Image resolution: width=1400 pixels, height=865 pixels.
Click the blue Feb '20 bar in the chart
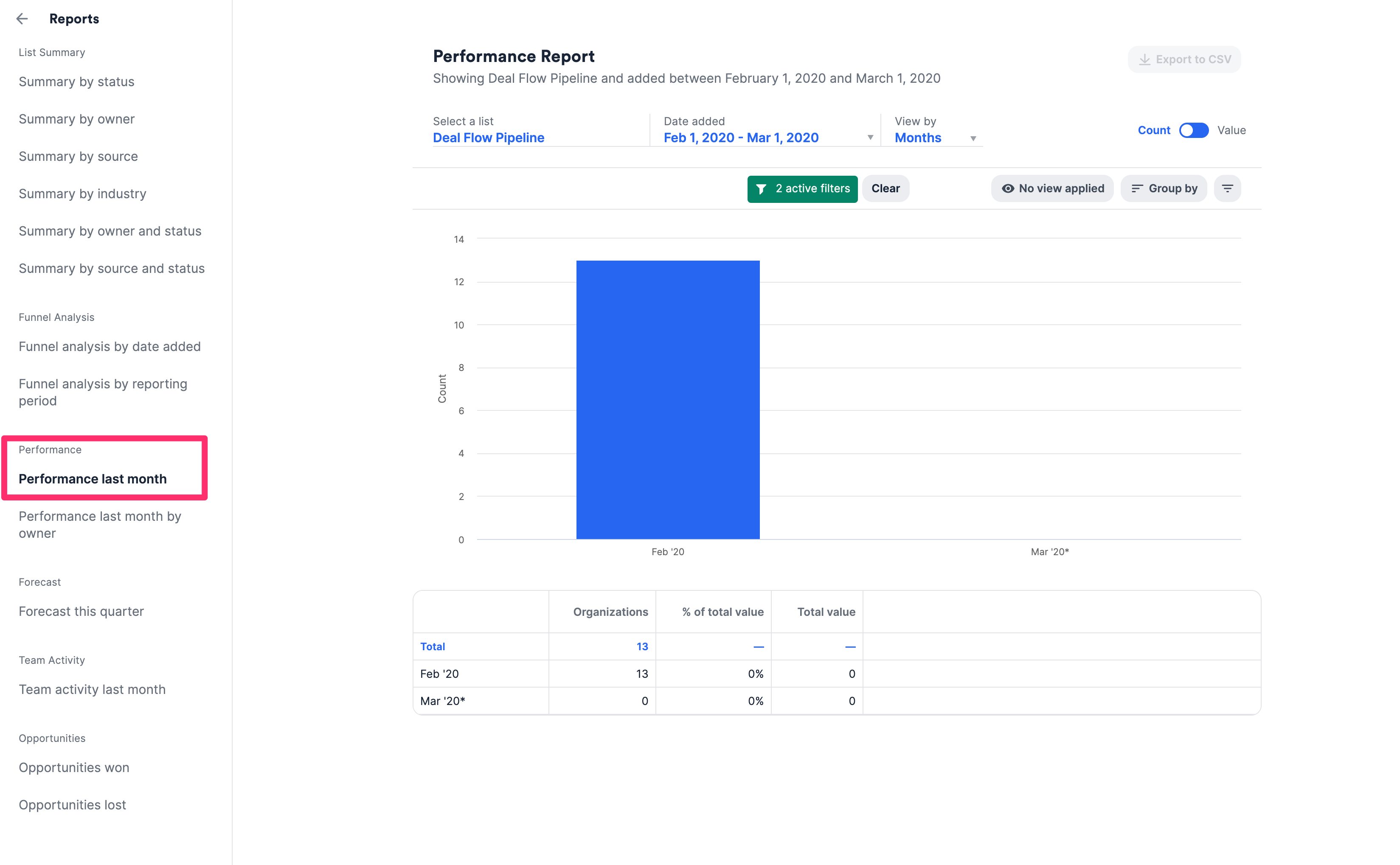(x=667, y=401)
